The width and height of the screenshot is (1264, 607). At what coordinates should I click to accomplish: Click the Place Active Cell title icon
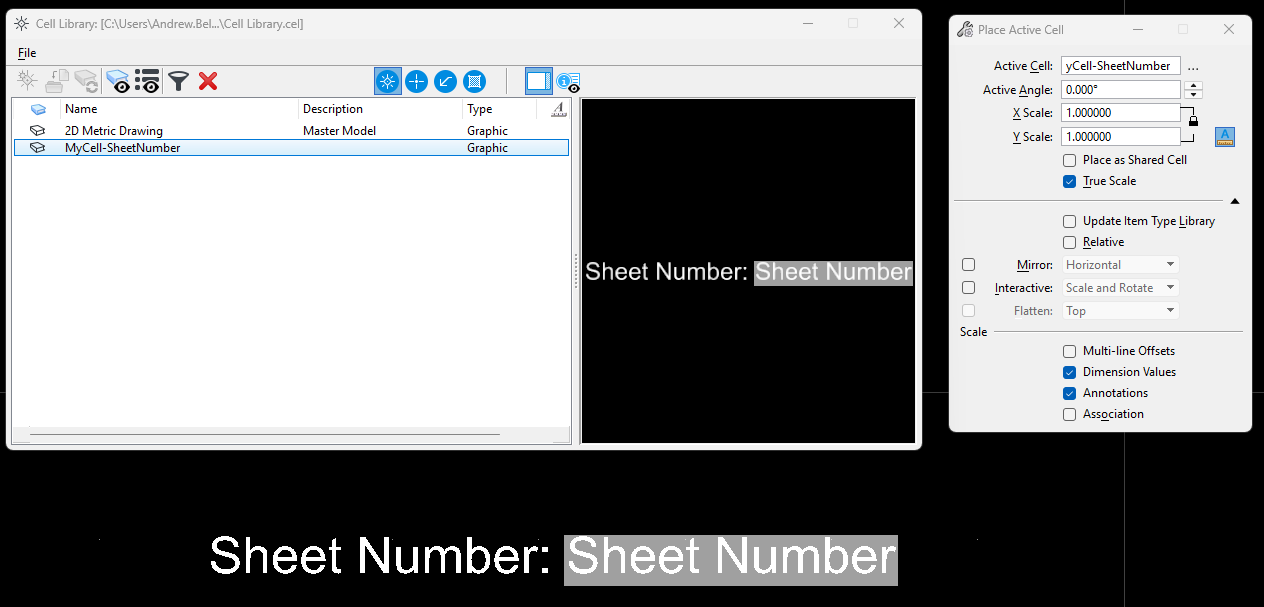[965, 29]
